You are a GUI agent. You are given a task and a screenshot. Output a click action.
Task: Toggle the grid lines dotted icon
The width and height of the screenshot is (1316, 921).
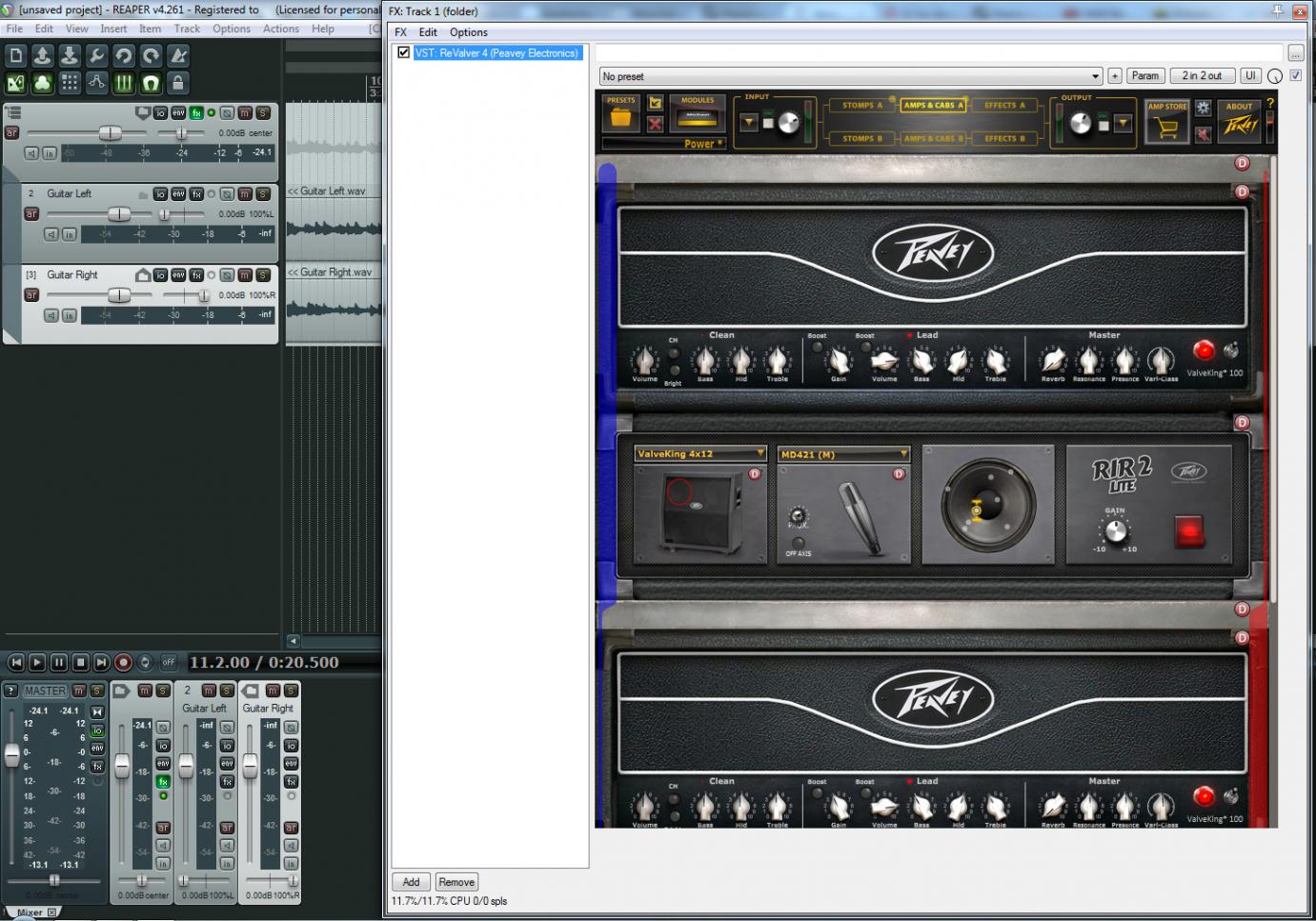[70, 84]
